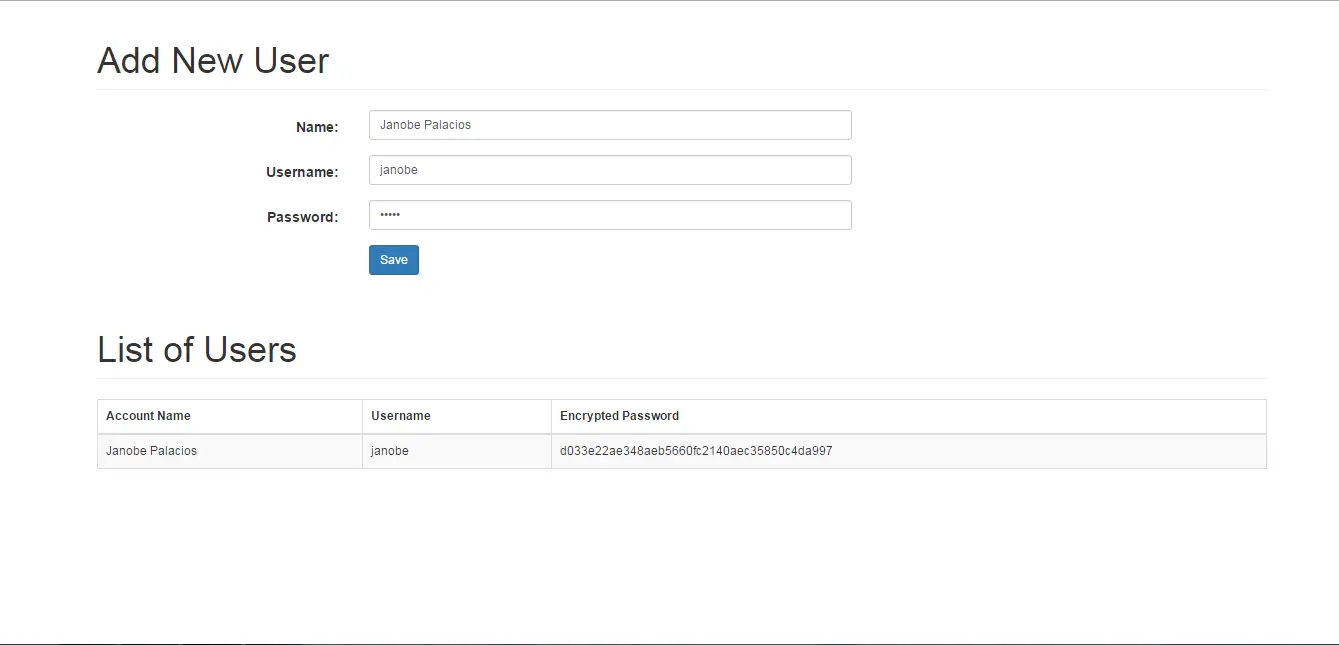Select the janobe username table cell
This screenshot has width=1339, height=645.
click(457, 451)
